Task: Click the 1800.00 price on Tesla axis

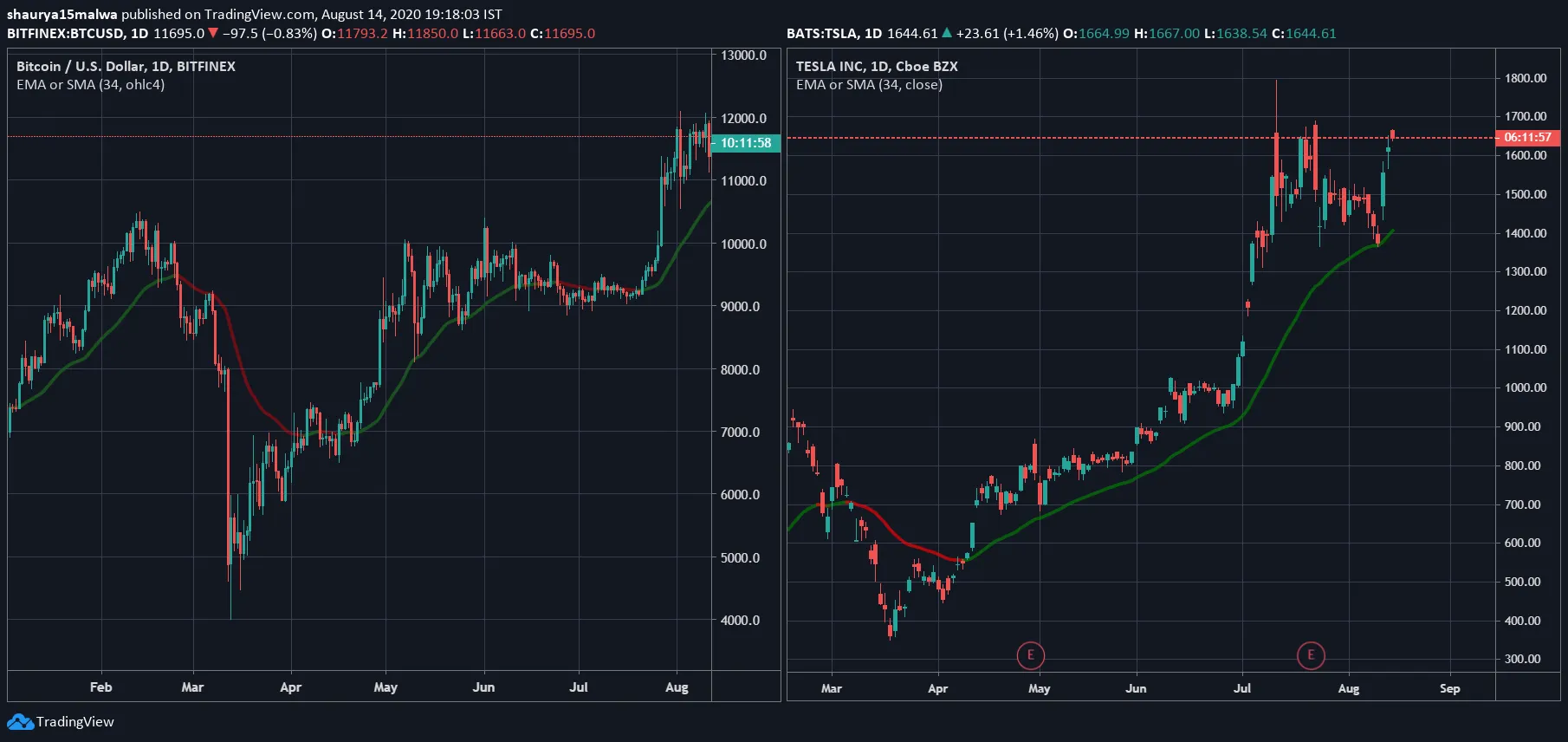Action: coord(1526,78)
